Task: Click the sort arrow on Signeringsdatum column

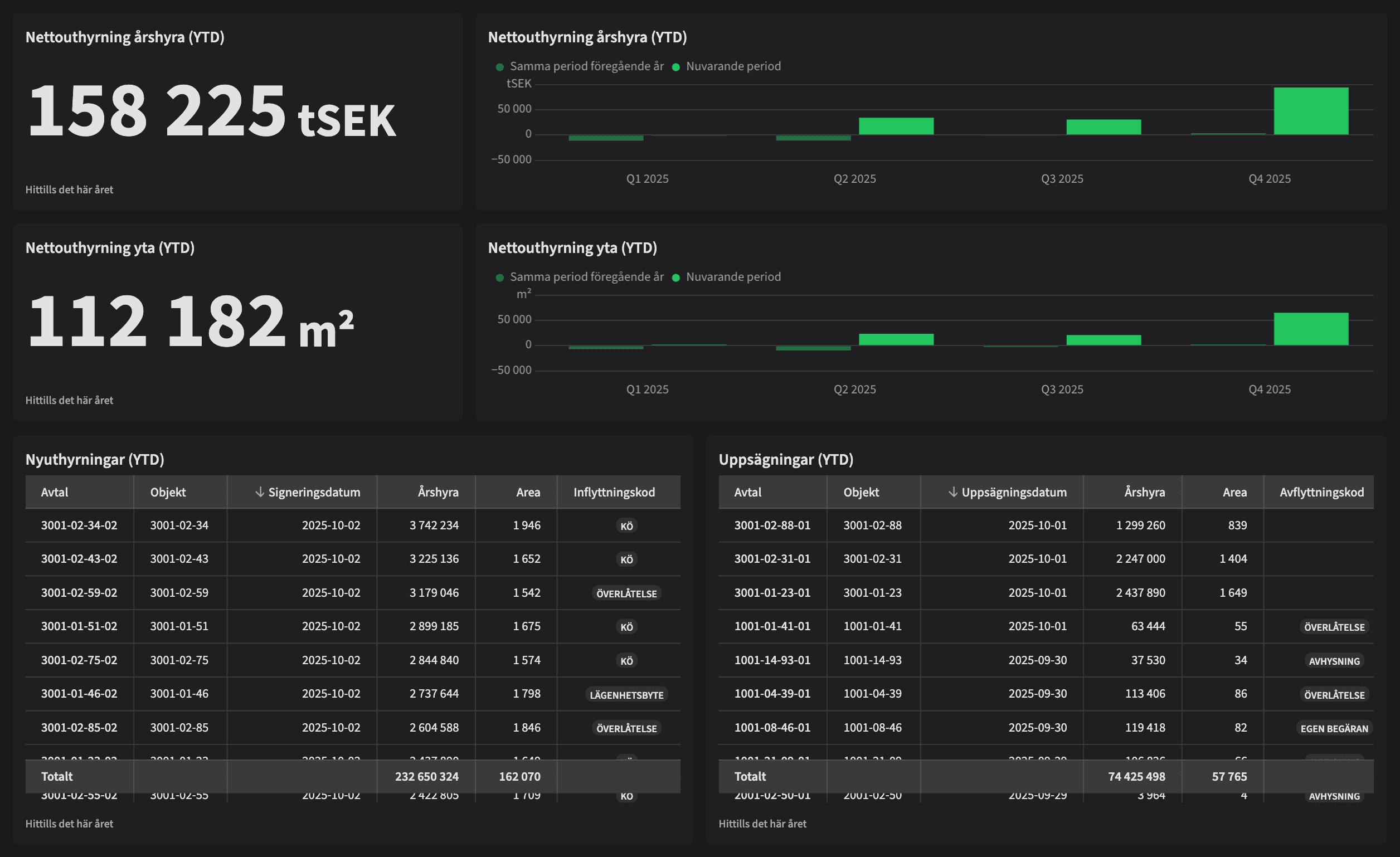Action: click(x=261, y=492)
